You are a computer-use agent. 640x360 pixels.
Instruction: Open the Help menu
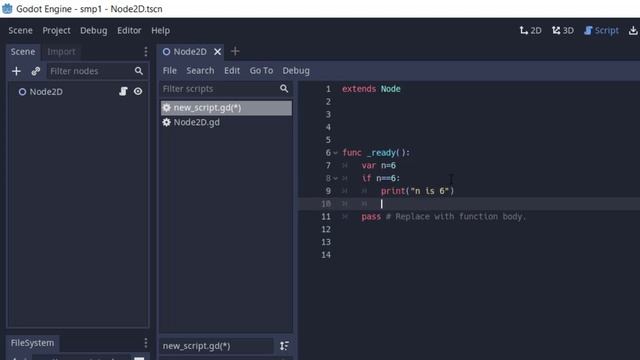point(160,31)
